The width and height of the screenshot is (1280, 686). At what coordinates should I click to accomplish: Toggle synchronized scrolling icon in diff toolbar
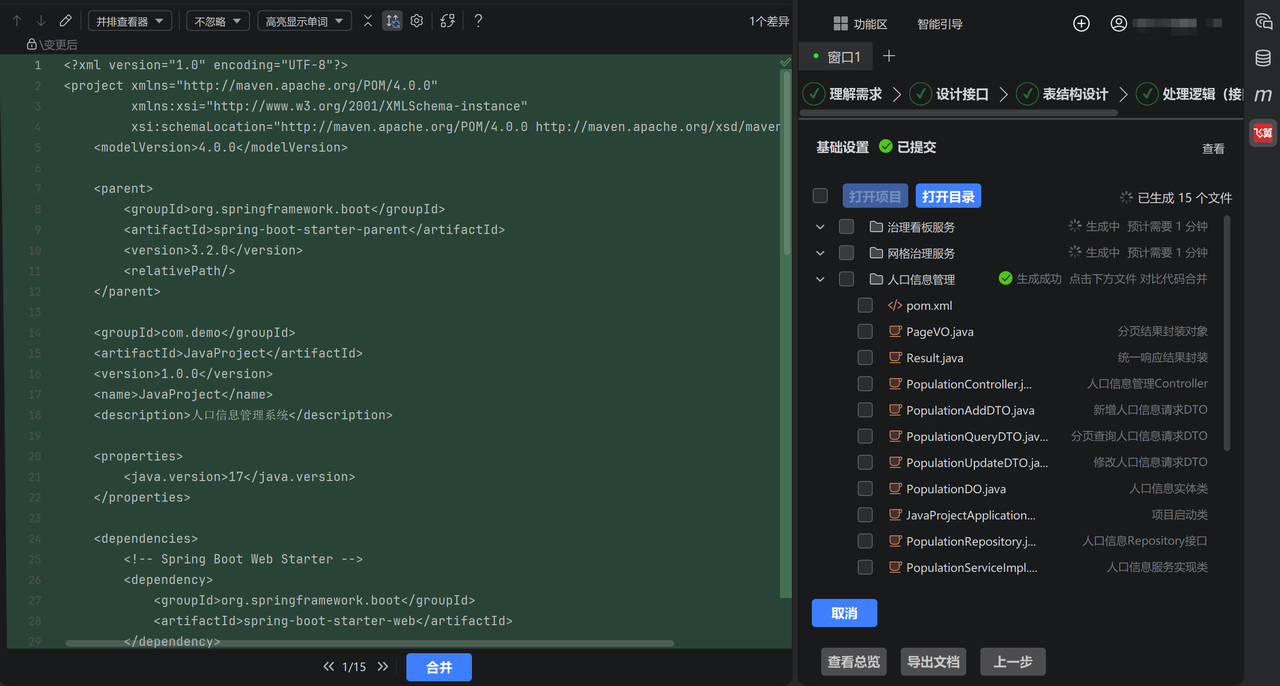point(393,21)
